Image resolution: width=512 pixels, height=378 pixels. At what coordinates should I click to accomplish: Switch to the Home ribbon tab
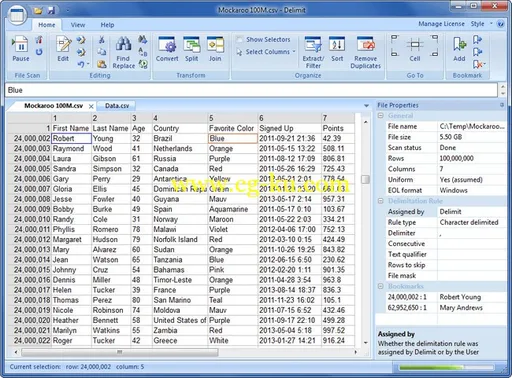coord(47,25)
